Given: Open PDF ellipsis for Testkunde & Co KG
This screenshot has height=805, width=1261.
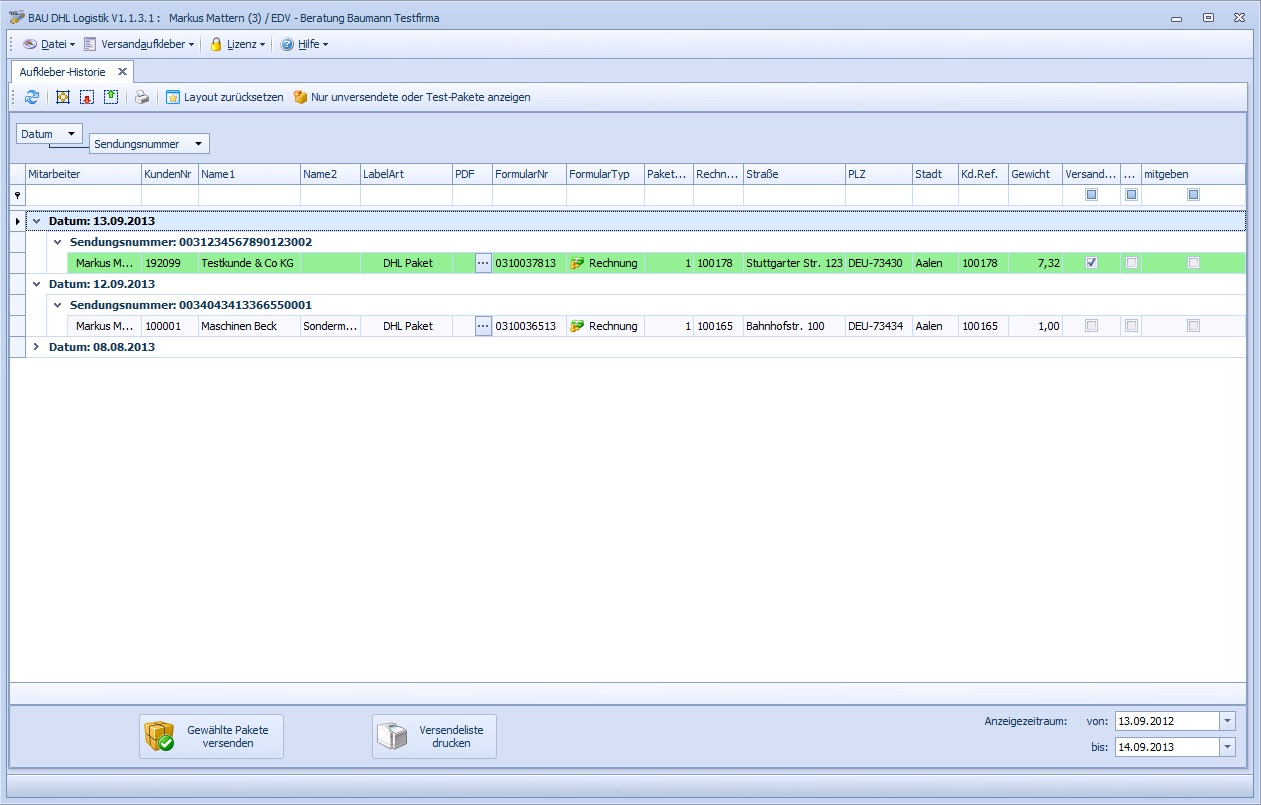Looking at the screenshot, I should pos(483,263).
